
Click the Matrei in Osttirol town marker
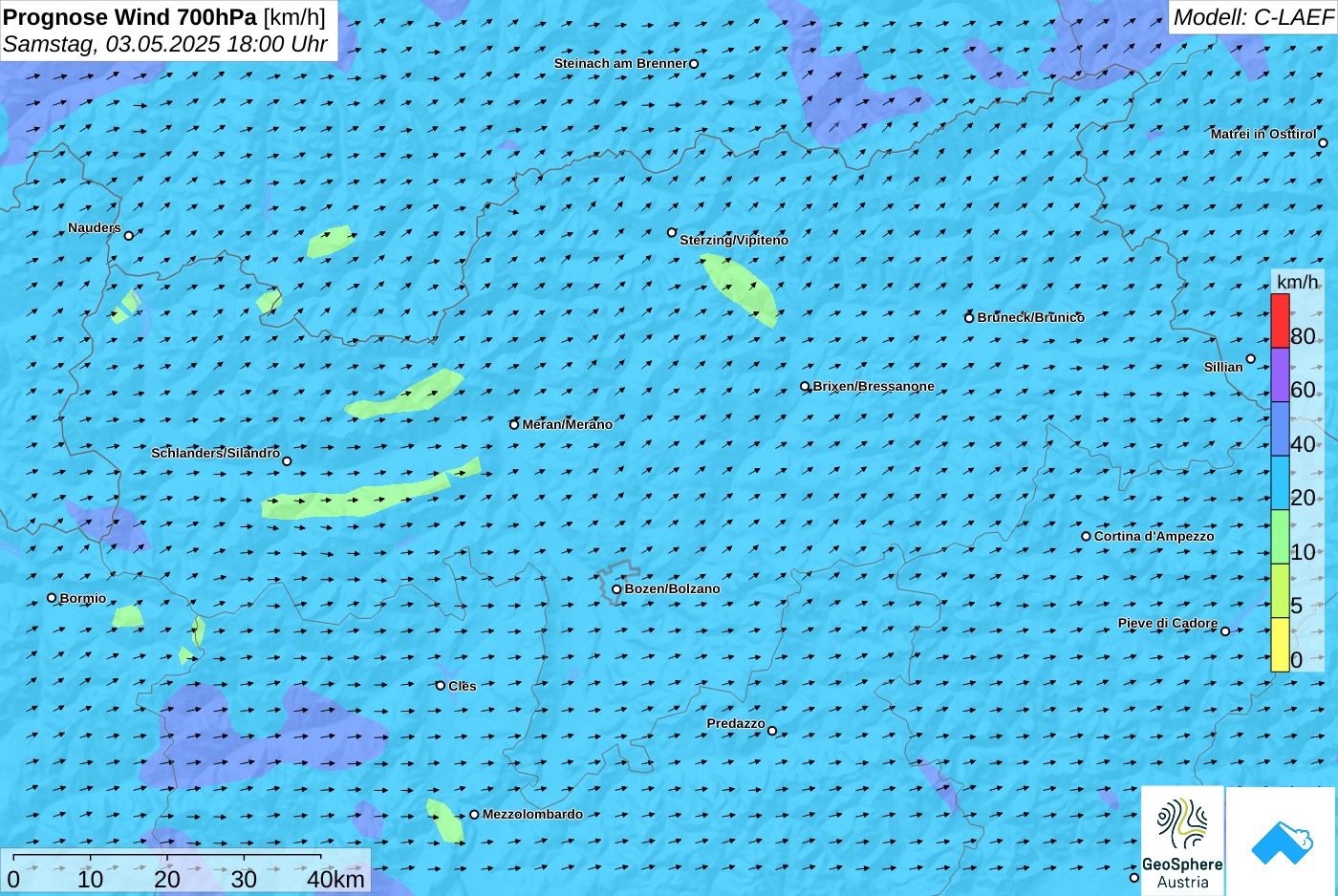(x=1323, y=143)
